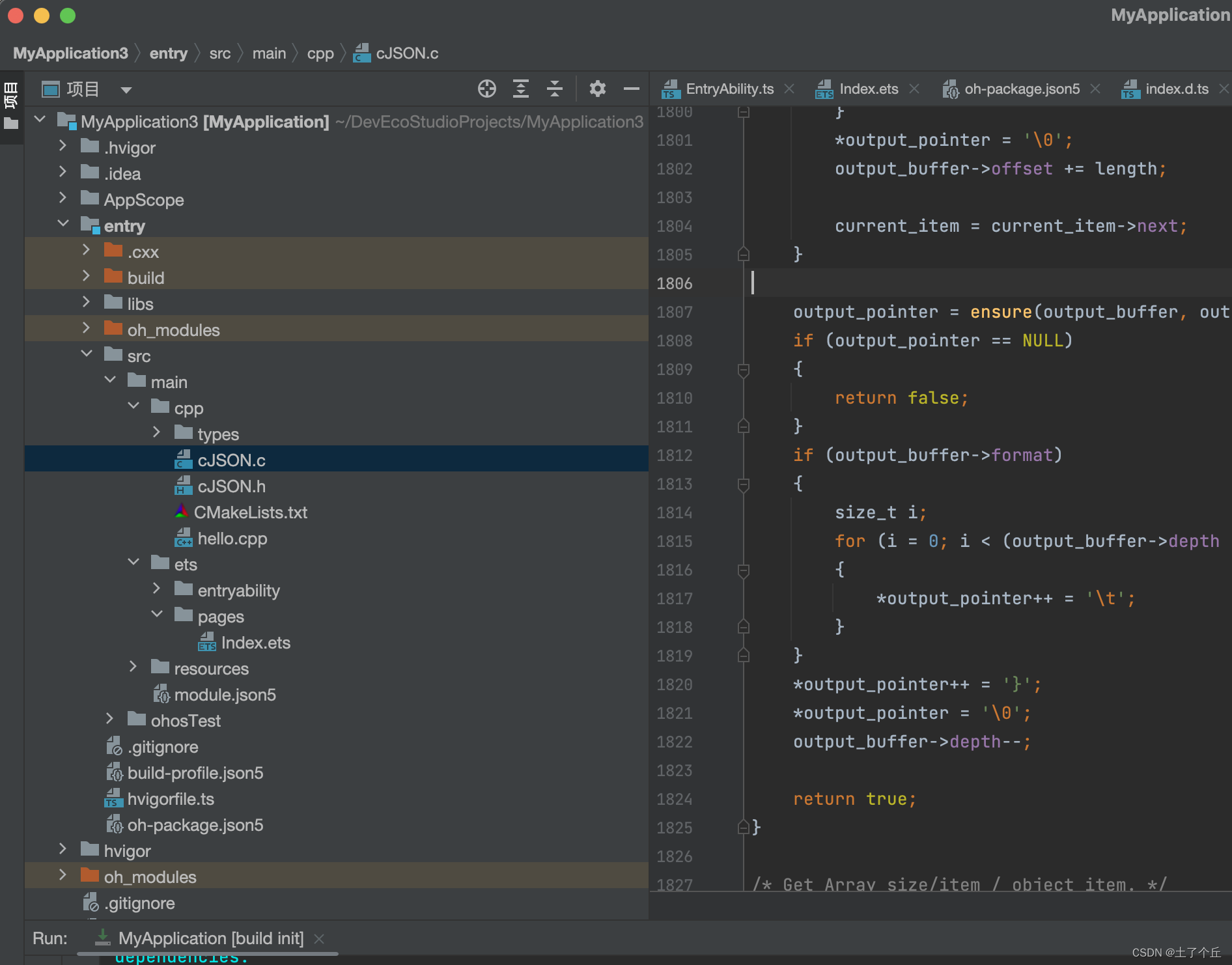This screenshot has height=965, width=1232.
Task: Expand the entryability folder
Action: coord(156,589)
